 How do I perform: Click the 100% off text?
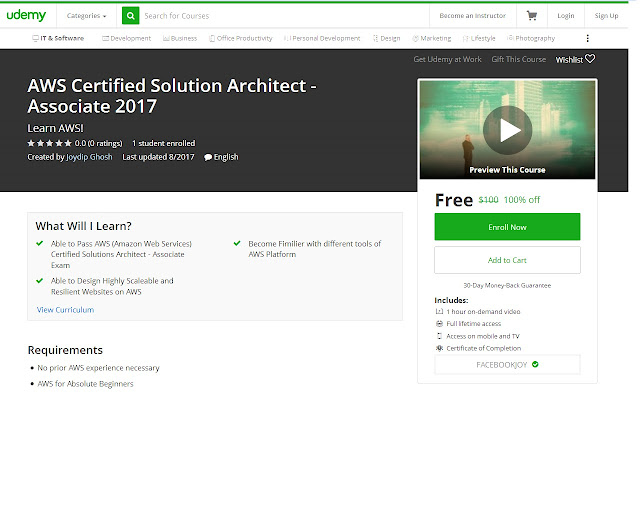pos(522,200)
